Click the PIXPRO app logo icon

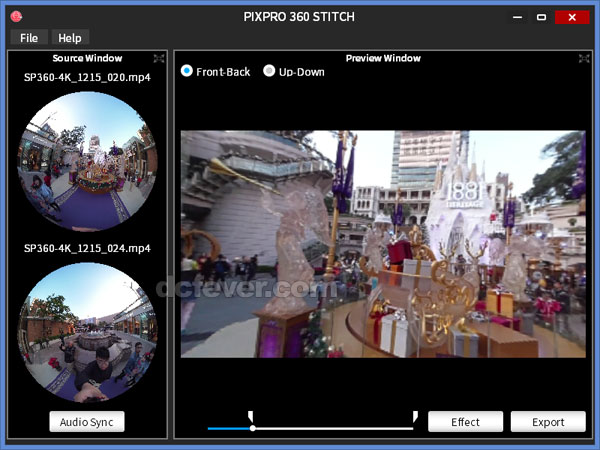(16, 16)
